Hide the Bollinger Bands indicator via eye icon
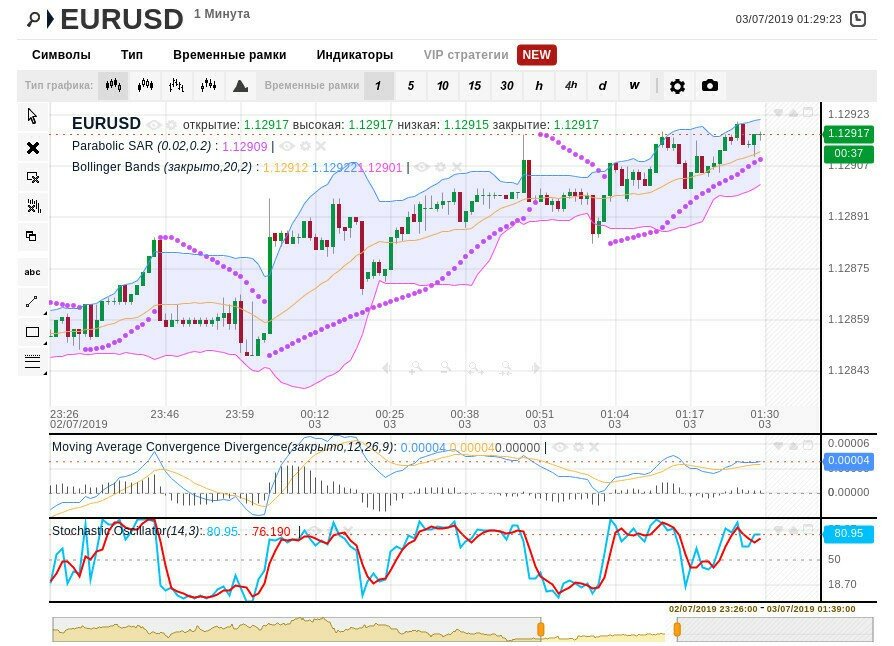The height and width of the screenshot is (646, 894). tap(423, 167)
